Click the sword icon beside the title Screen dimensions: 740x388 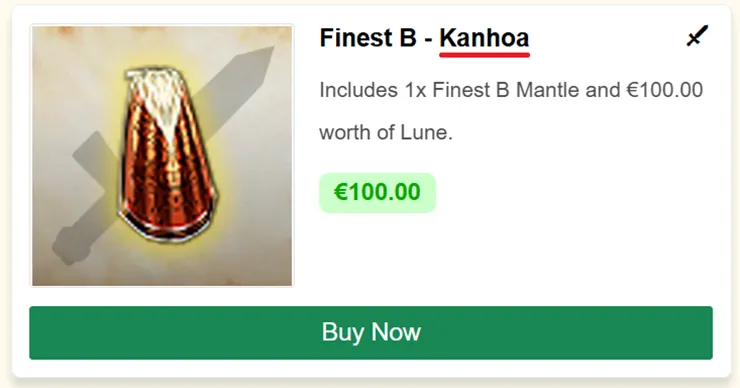697,36
